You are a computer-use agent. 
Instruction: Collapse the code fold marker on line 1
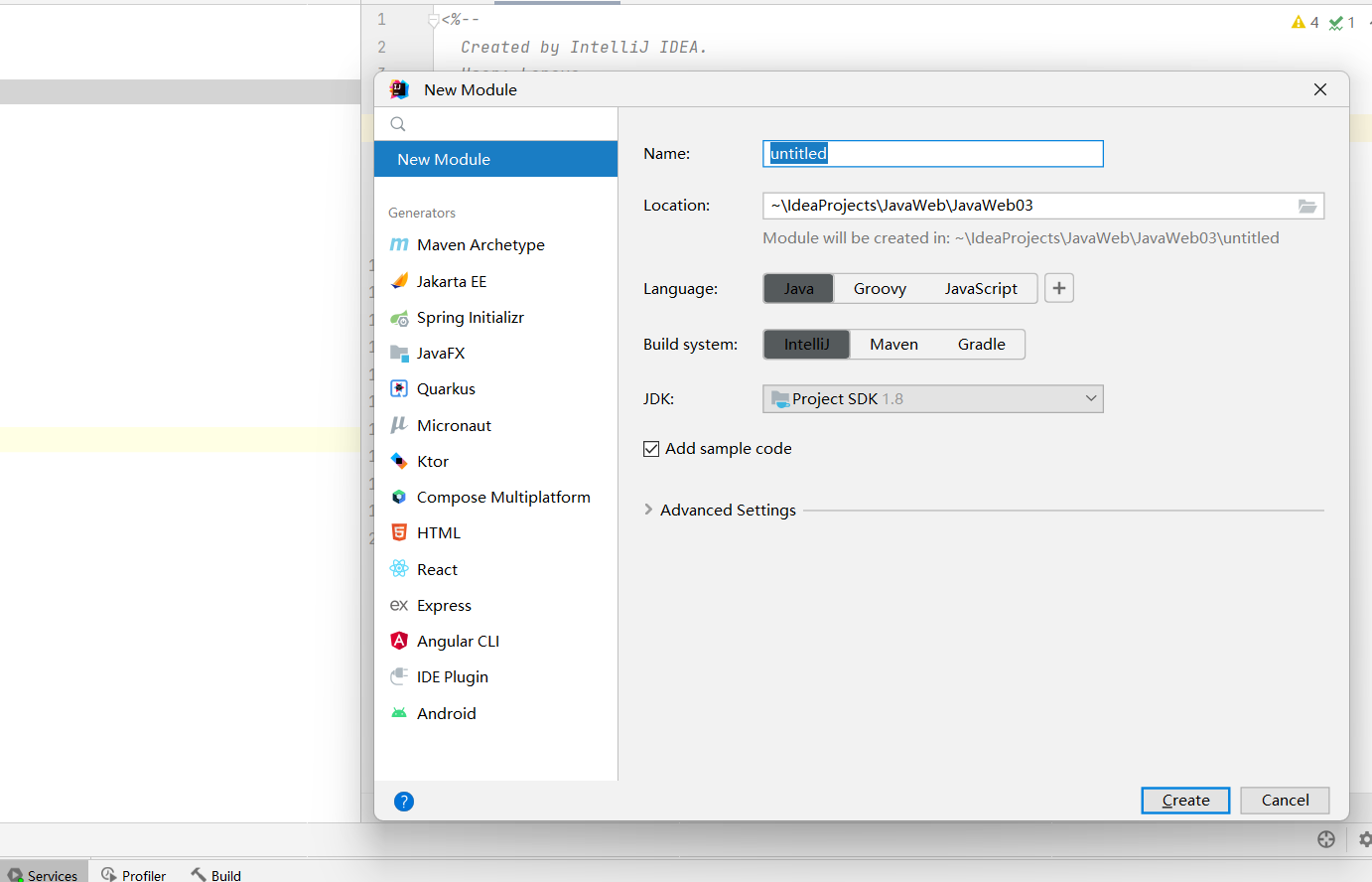pos(434,20)
